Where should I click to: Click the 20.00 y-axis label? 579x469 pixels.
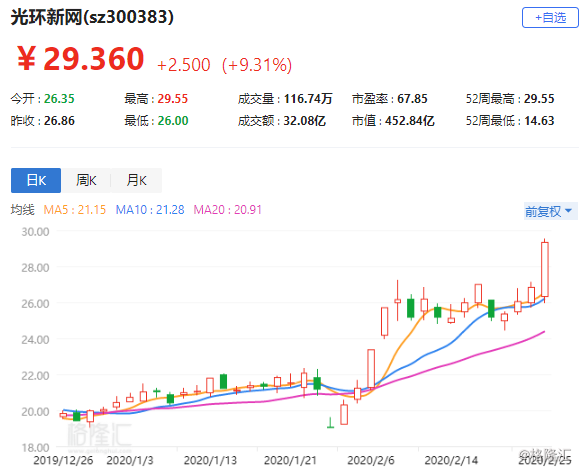pyautogui.click(x=35, y=411)
